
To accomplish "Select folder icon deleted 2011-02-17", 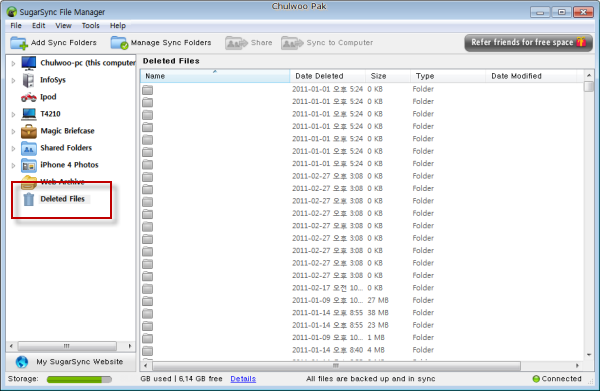I will (147, 288).
